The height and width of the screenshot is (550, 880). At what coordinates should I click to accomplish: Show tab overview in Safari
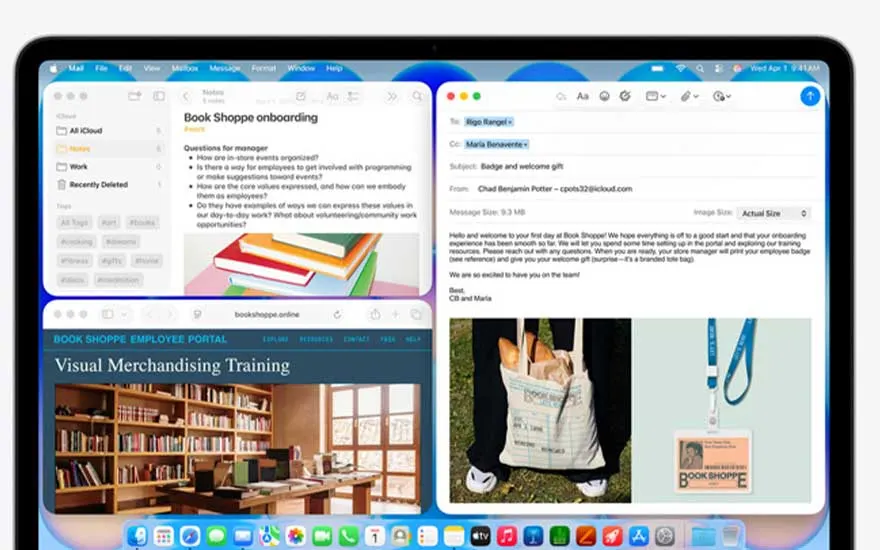pyautogui.click(x=416, y=315)
